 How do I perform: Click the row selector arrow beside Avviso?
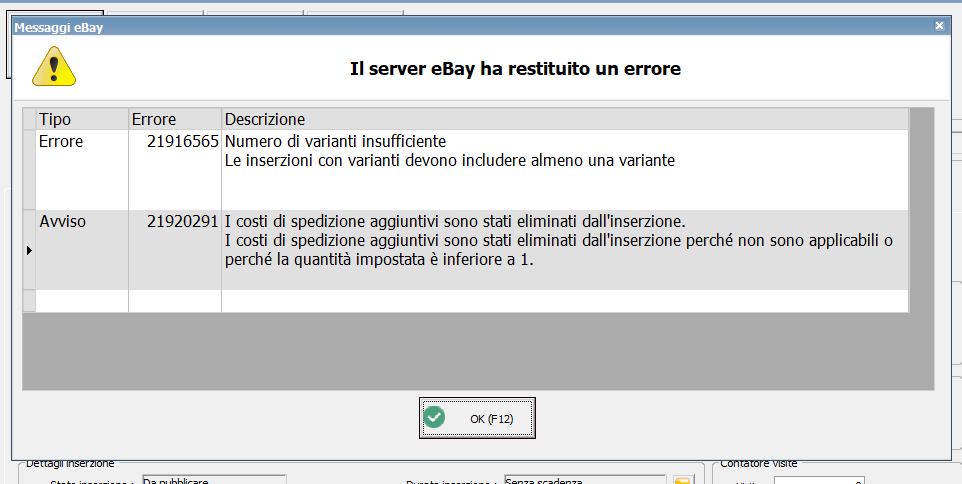pos(29,250)
